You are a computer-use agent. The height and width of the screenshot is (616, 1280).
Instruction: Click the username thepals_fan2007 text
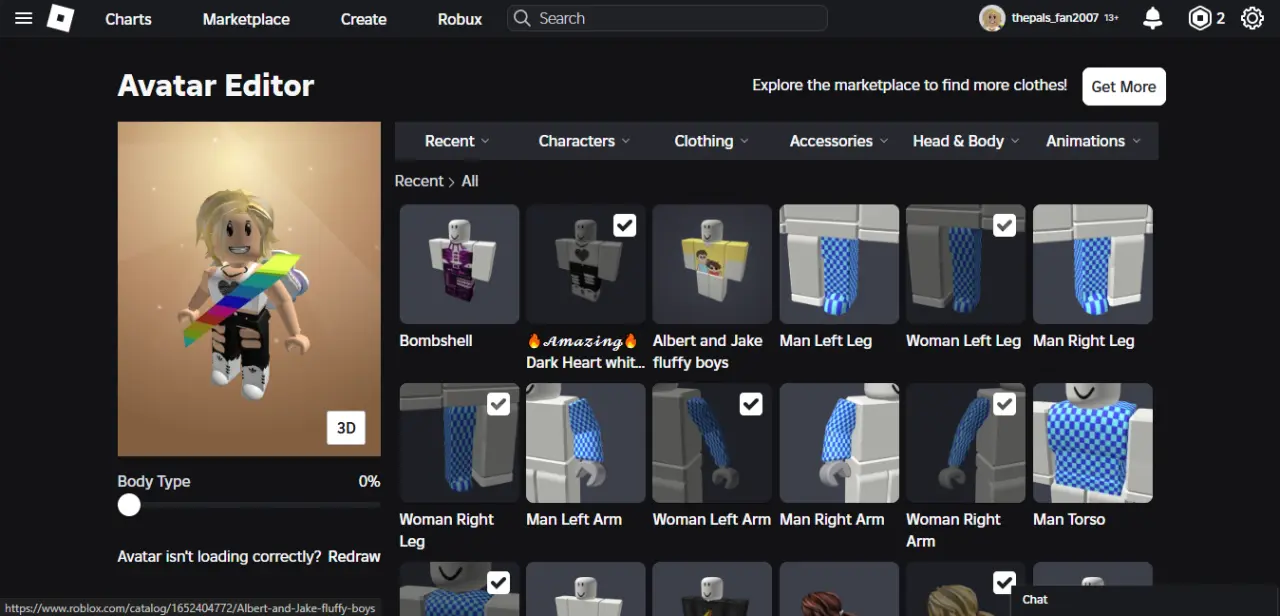1055,18
